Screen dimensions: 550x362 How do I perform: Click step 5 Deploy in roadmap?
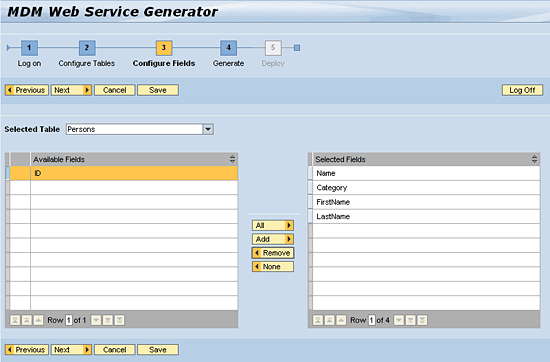[x=273, y=48]
